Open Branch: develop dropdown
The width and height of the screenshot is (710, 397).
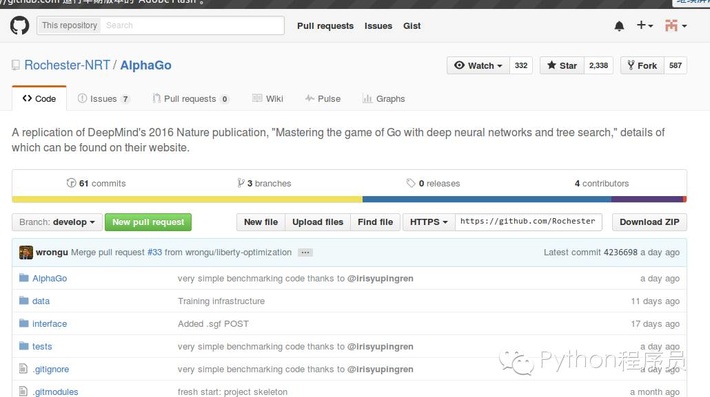pos(57,222)
